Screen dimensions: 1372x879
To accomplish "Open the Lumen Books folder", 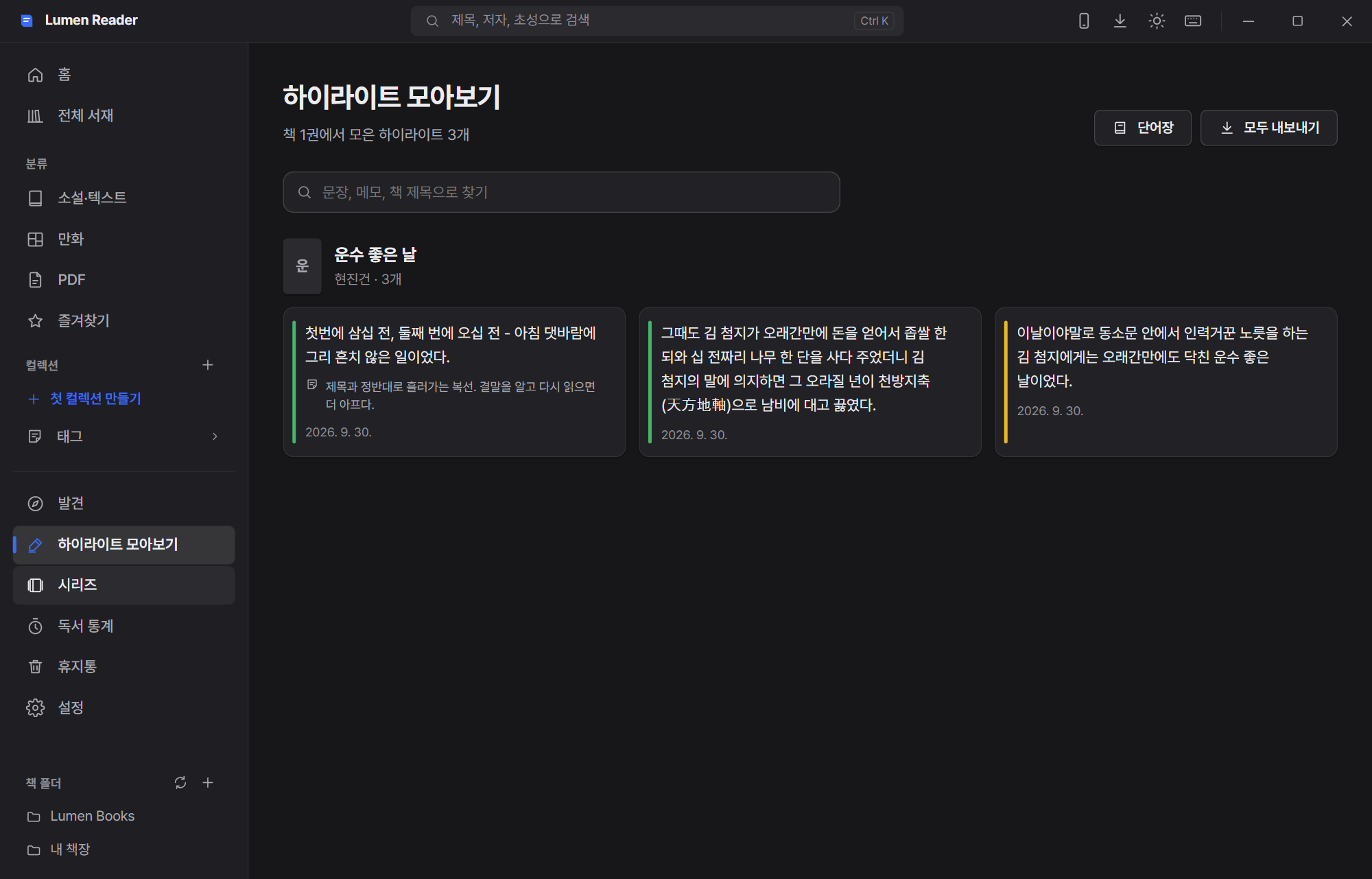I will point(123,817).
